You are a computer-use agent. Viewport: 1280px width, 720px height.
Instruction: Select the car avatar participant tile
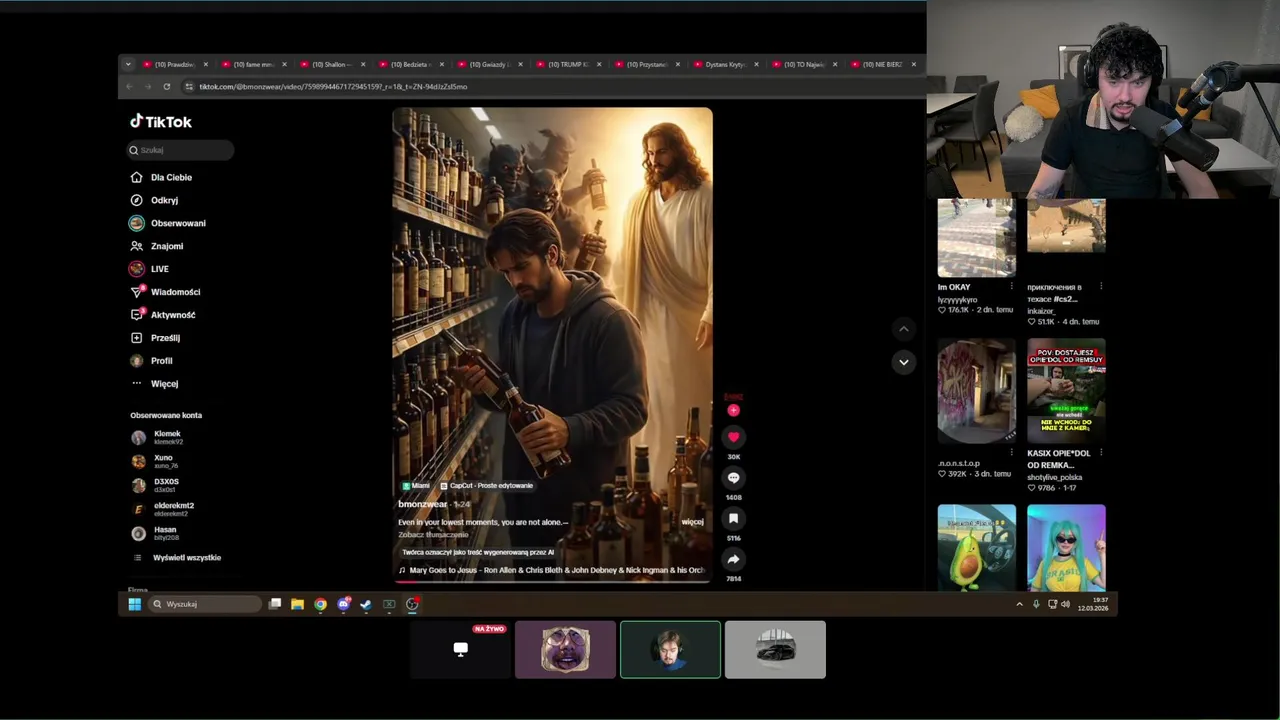pos(775,649)
